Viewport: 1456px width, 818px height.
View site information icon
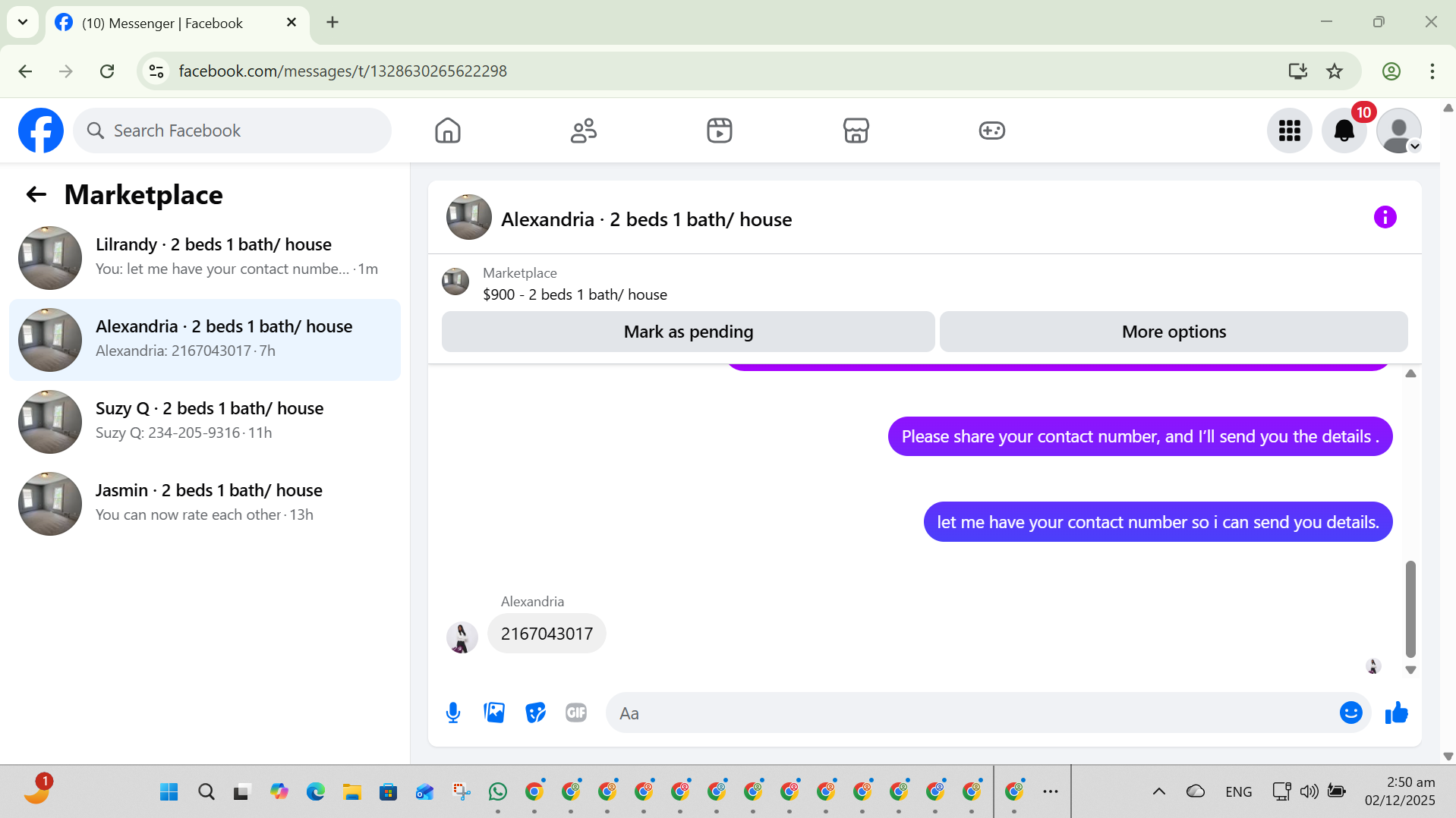(156, 71)
